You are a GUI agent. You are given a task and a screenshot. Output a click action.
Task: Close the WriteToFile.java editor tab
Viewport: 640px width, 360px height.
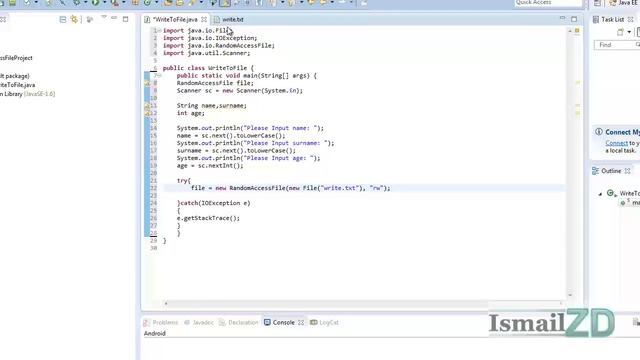[204, 20]
